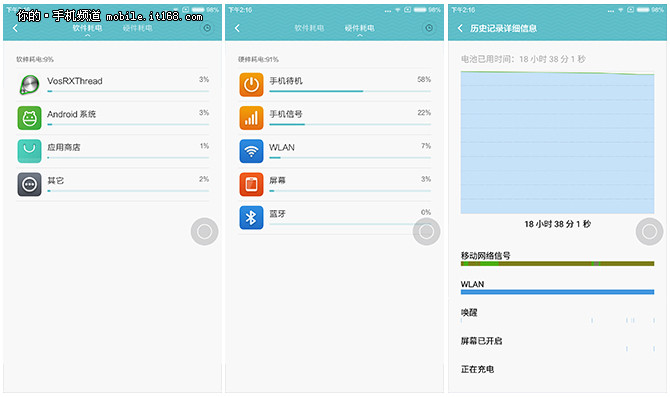Click the Android 系统 3% progress bar
The height and width of the screenshot is (397, 670).
point(128,124)
